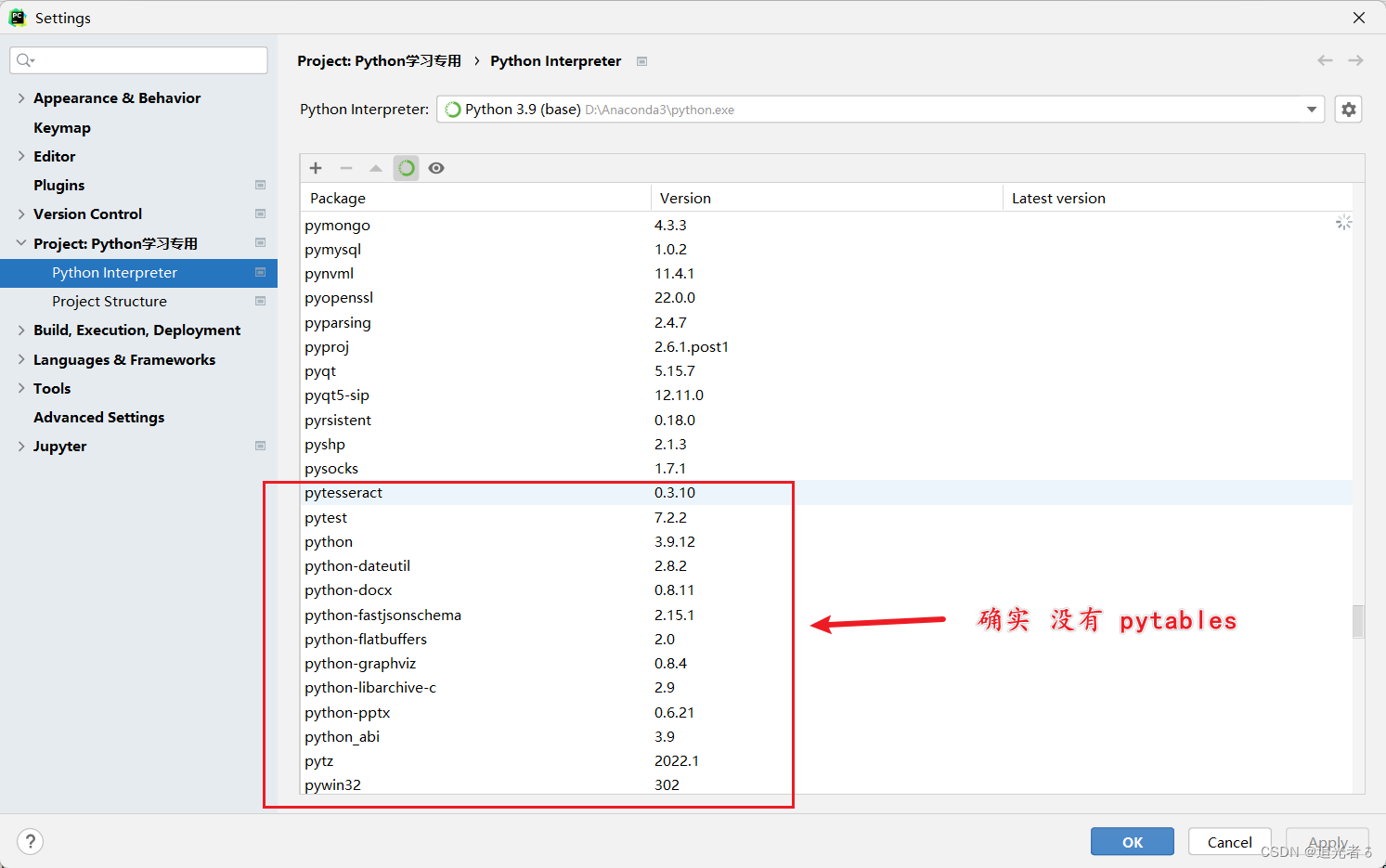This screenshot has width=1386, height=868.
Task: Select the pytz package row
Action: tap(826, 760)
